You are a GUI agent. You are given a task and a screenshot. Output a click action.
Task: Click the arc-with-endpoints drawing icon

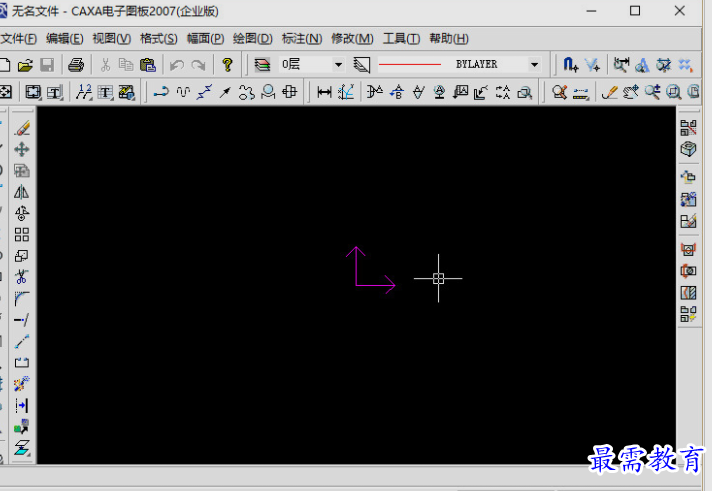pos(161,92)
